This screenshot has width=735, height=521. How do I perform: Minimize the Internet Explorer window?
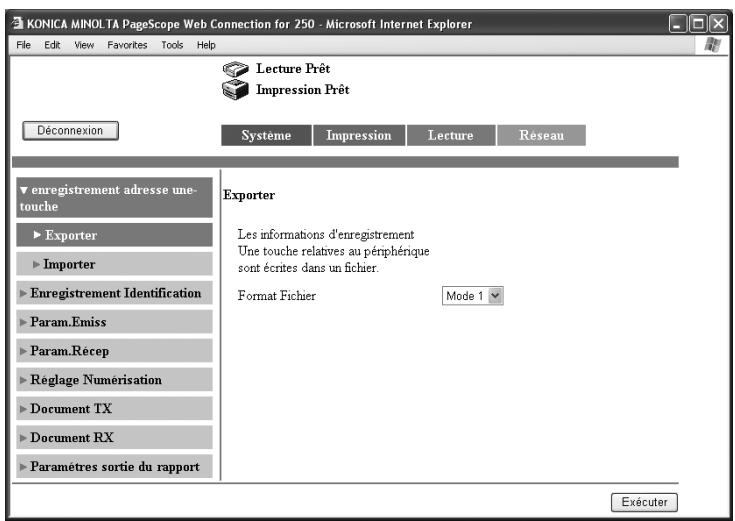[x=677, y=23]
